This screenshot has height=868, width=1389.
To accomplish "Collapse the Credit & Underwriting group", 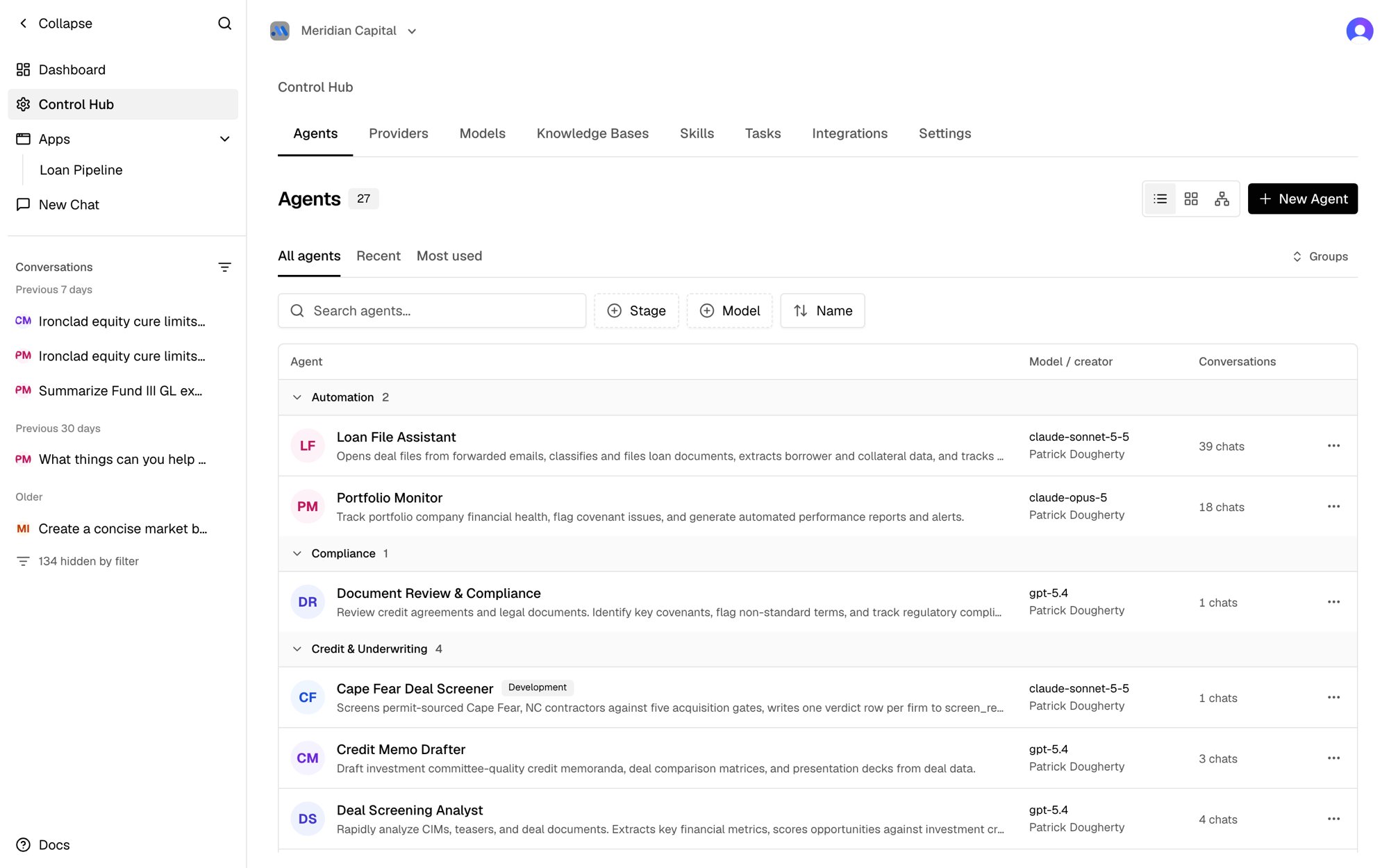I will pos(297,649).
